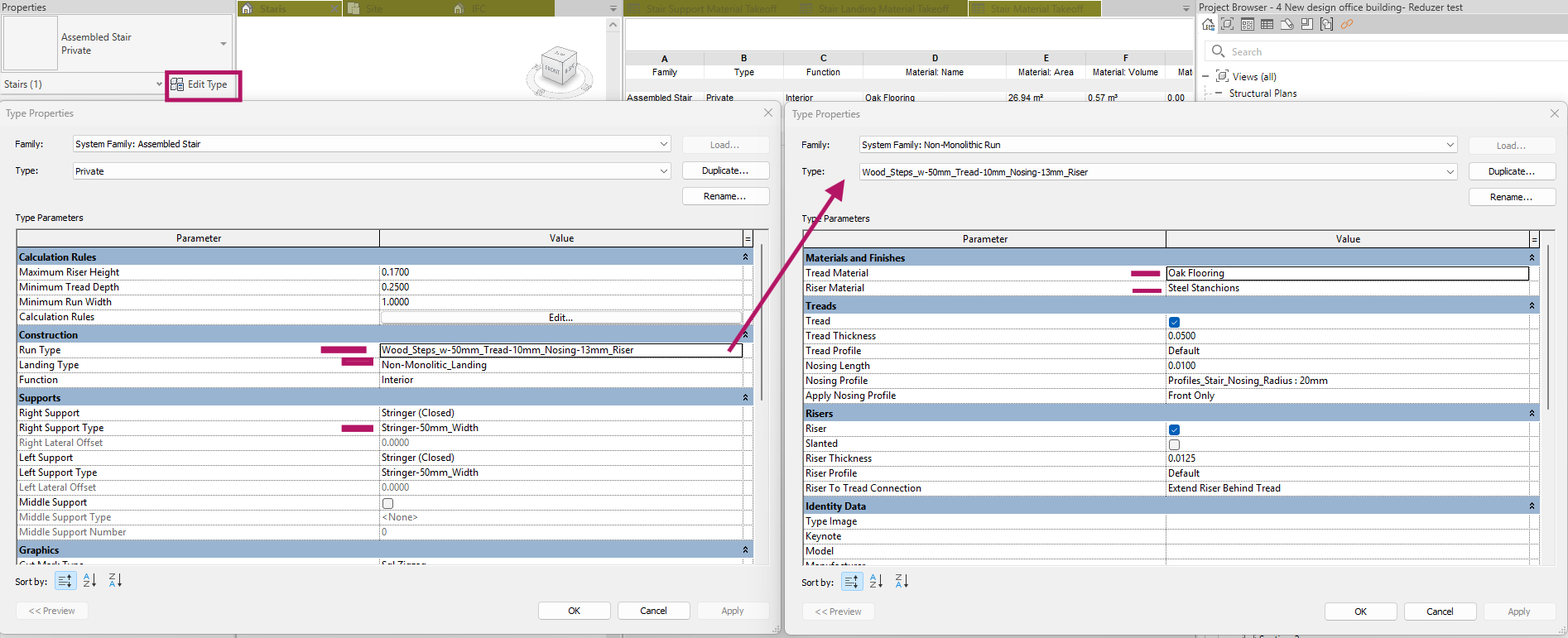Sort parameters Z to A in left dialog

point(115,581)
